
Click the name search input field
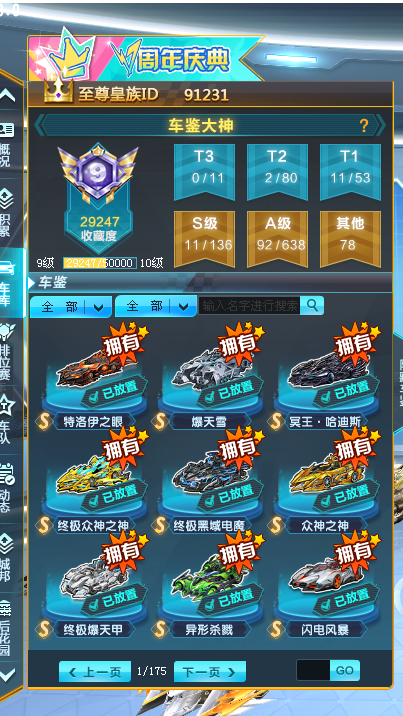pos(250,305)
